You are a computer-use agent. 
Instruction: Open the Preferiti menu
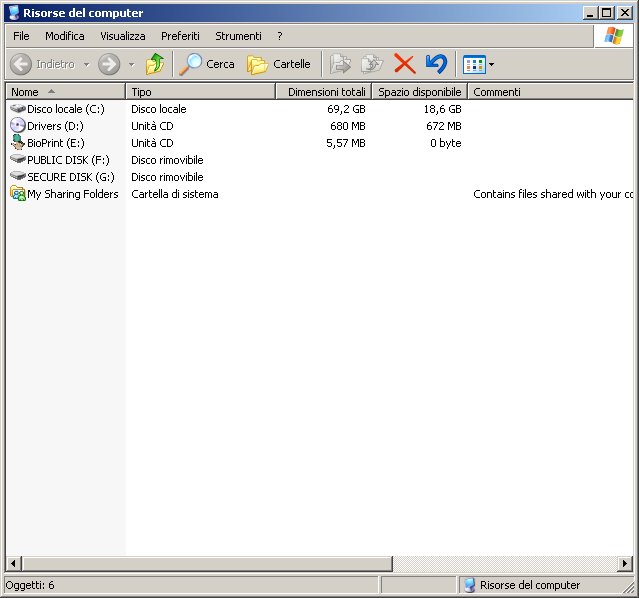pos(180,36)
